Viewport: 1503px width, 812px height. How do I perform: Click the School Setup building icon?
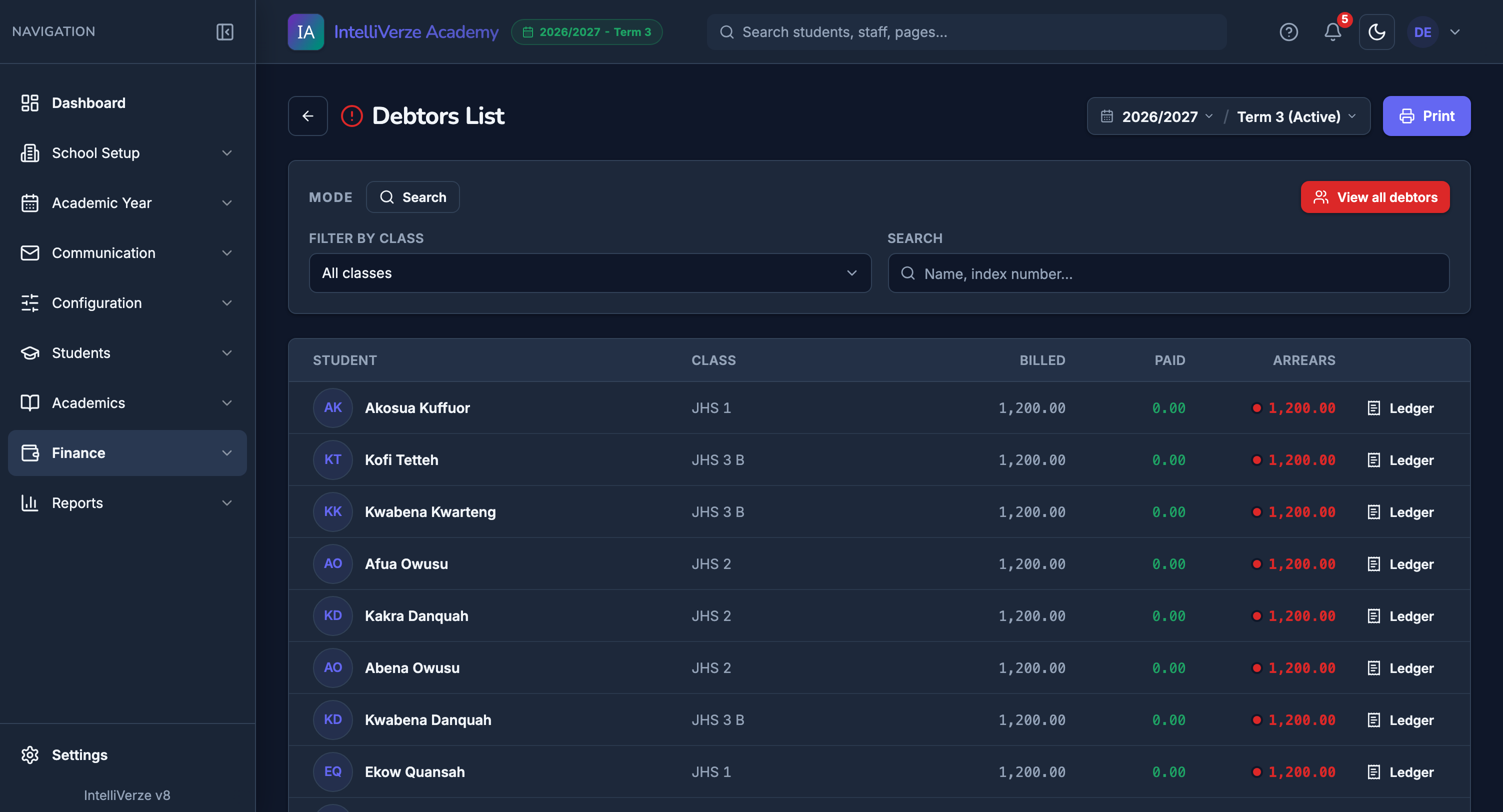[30, 153]
